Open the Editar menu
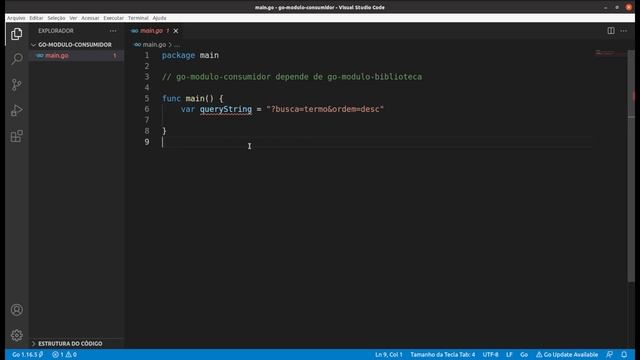Image resolution: width=640 pixels, height=360 pixels. pyautogui.click(x=36, y=18)
